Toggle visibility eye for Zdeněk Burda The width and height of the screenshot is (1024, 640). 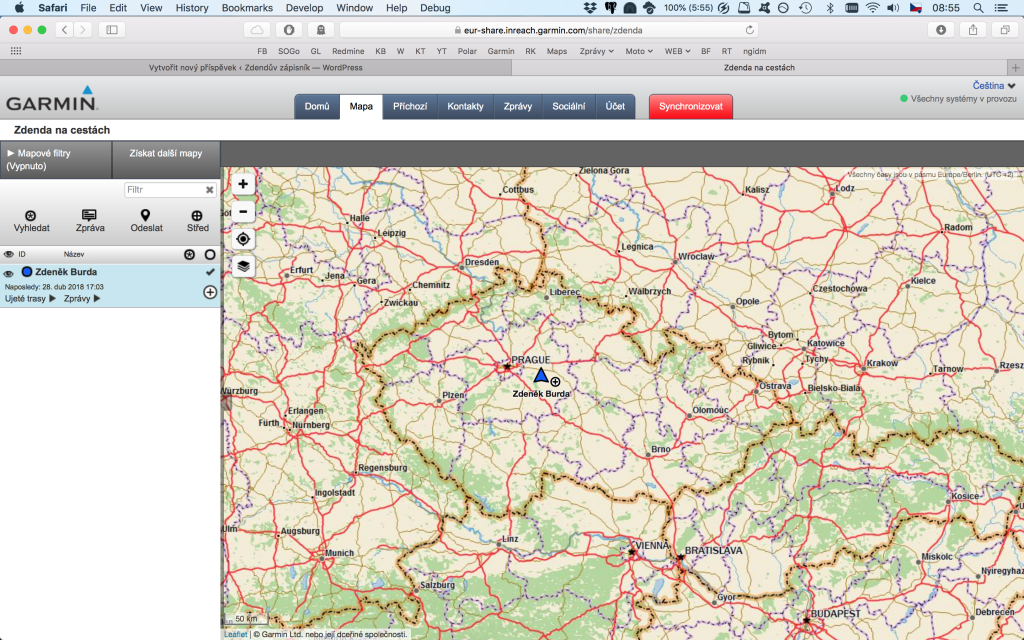[x=8, y=274]
